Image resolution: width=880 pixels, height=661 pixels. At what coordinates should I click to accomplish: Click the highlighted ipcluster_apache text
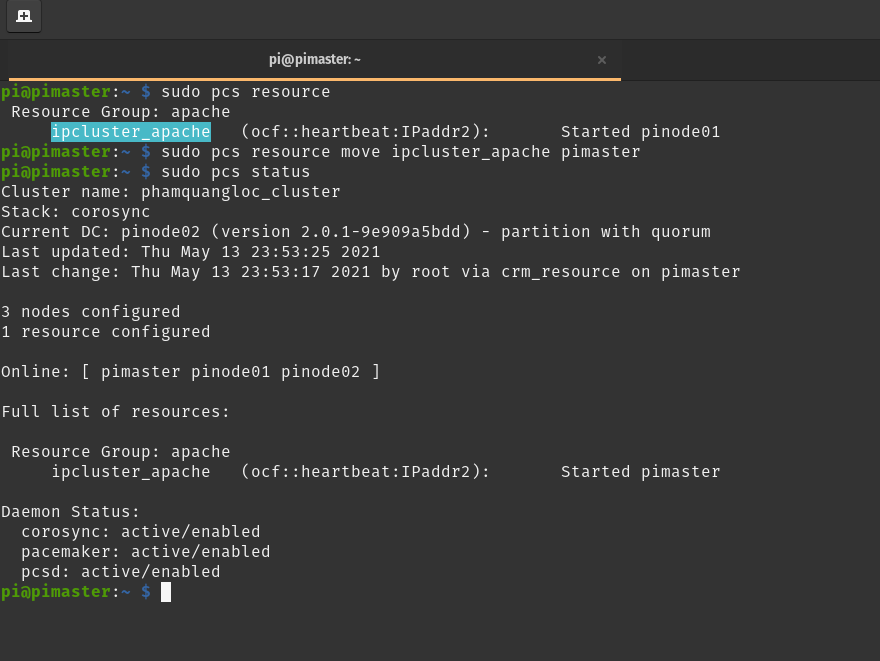click(131, 132)
